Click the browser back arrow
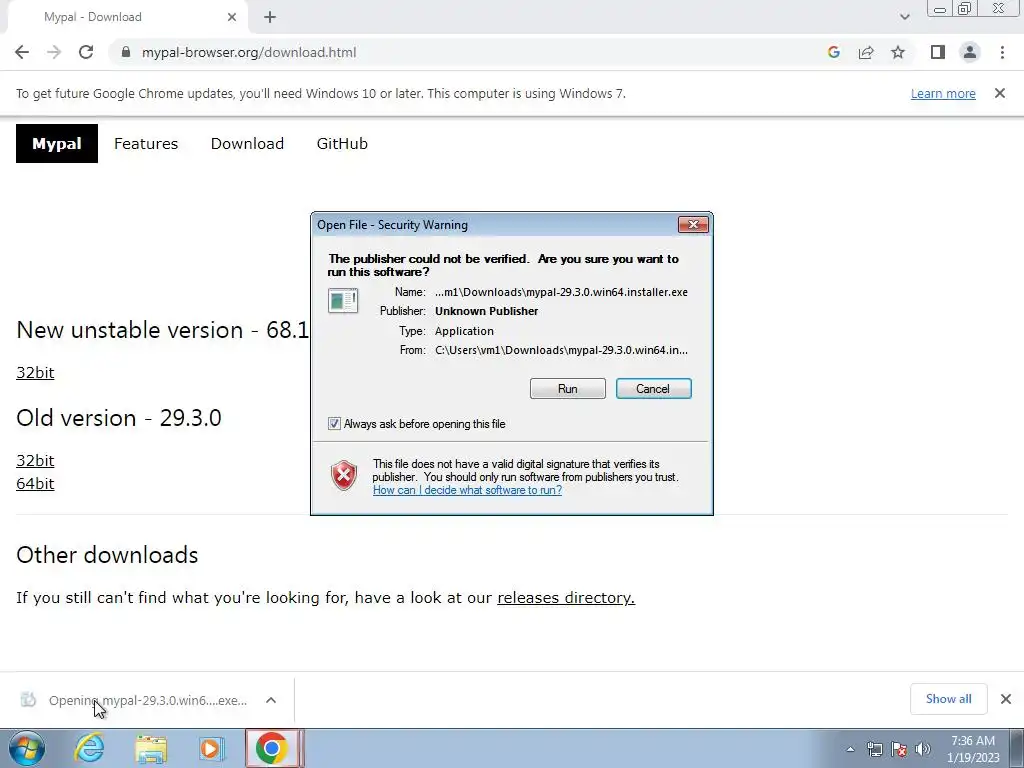 pos(22,52)
